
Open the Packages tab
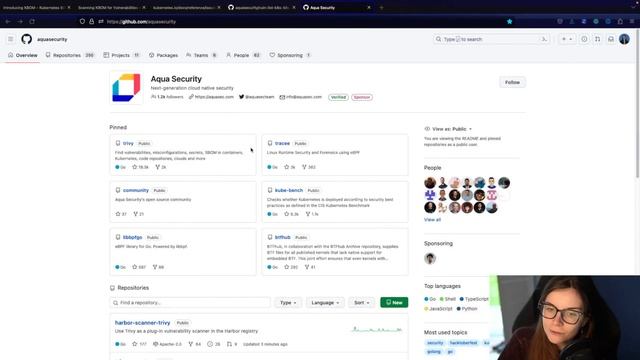(x=163, y=55)
